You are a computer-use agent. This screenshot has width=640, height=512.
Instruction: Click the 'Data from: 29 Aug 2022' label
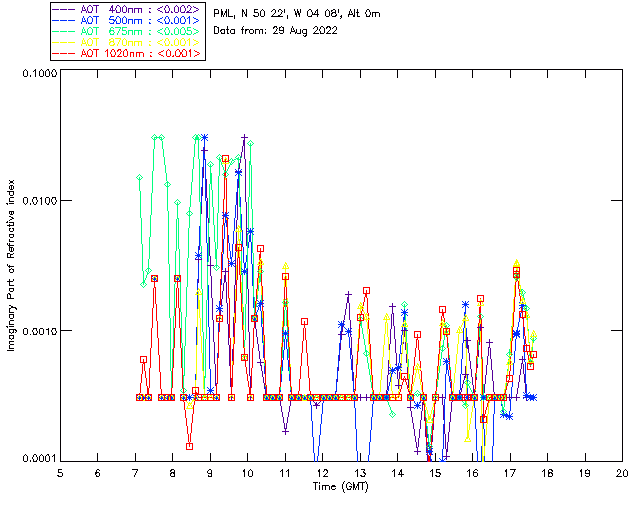click(276, 31)
